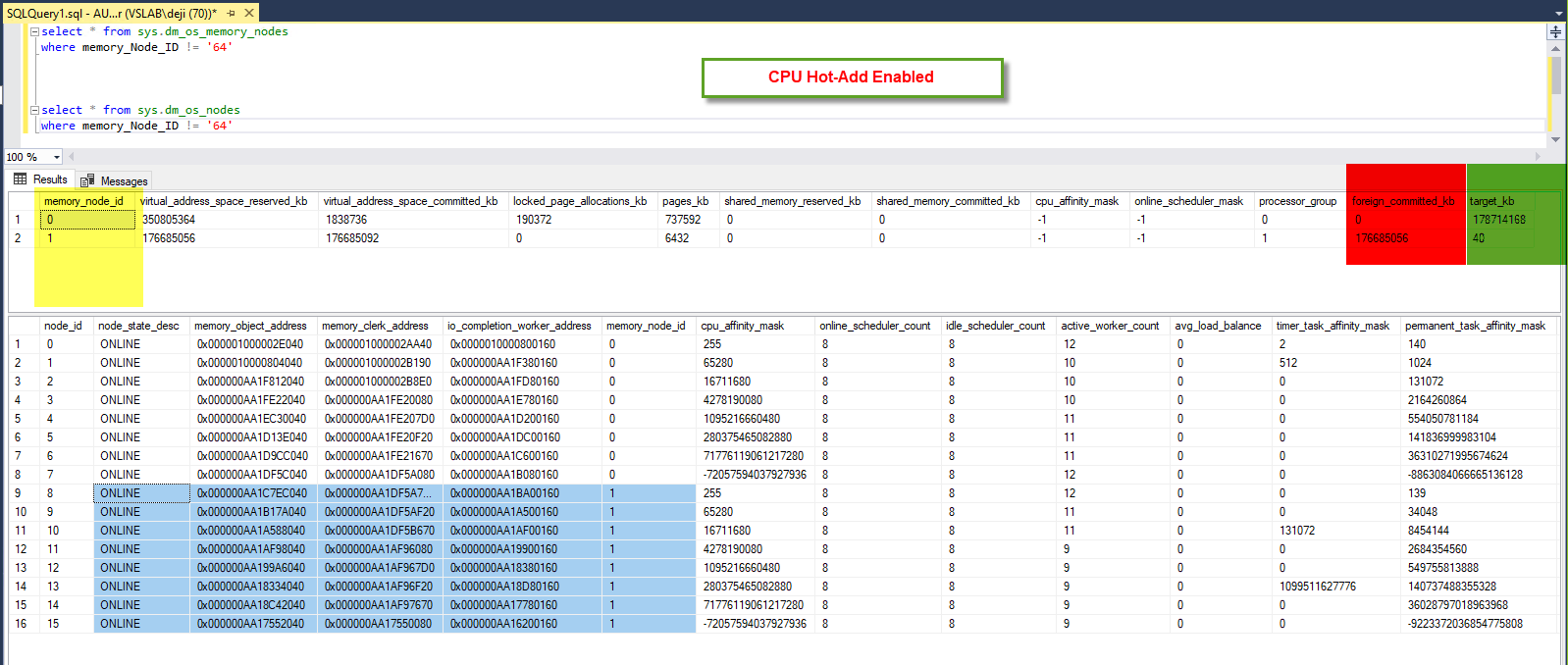
Task: Select the foreign_committed_kb column header
Action: [x=1403, y=201]
